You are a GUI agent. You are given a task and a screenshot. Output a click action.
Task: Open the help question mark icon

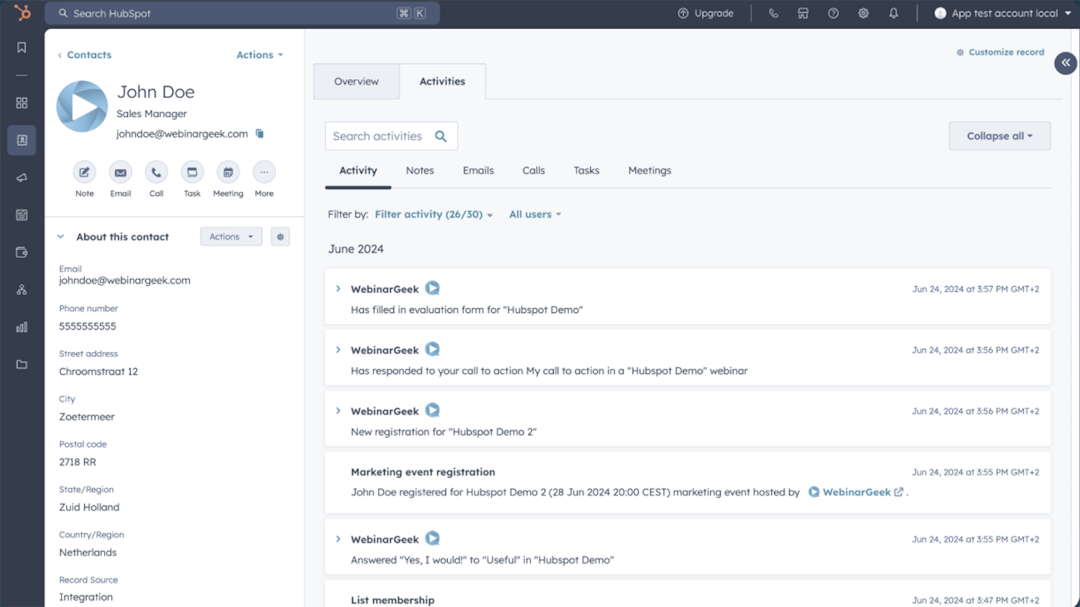[833, 13]
